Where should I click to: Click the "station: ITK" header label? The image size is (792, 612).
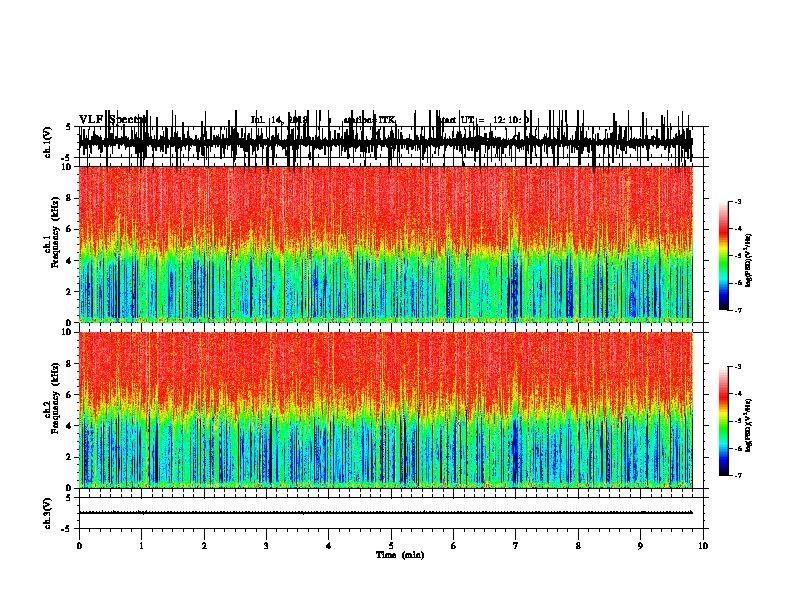(369, 120)
